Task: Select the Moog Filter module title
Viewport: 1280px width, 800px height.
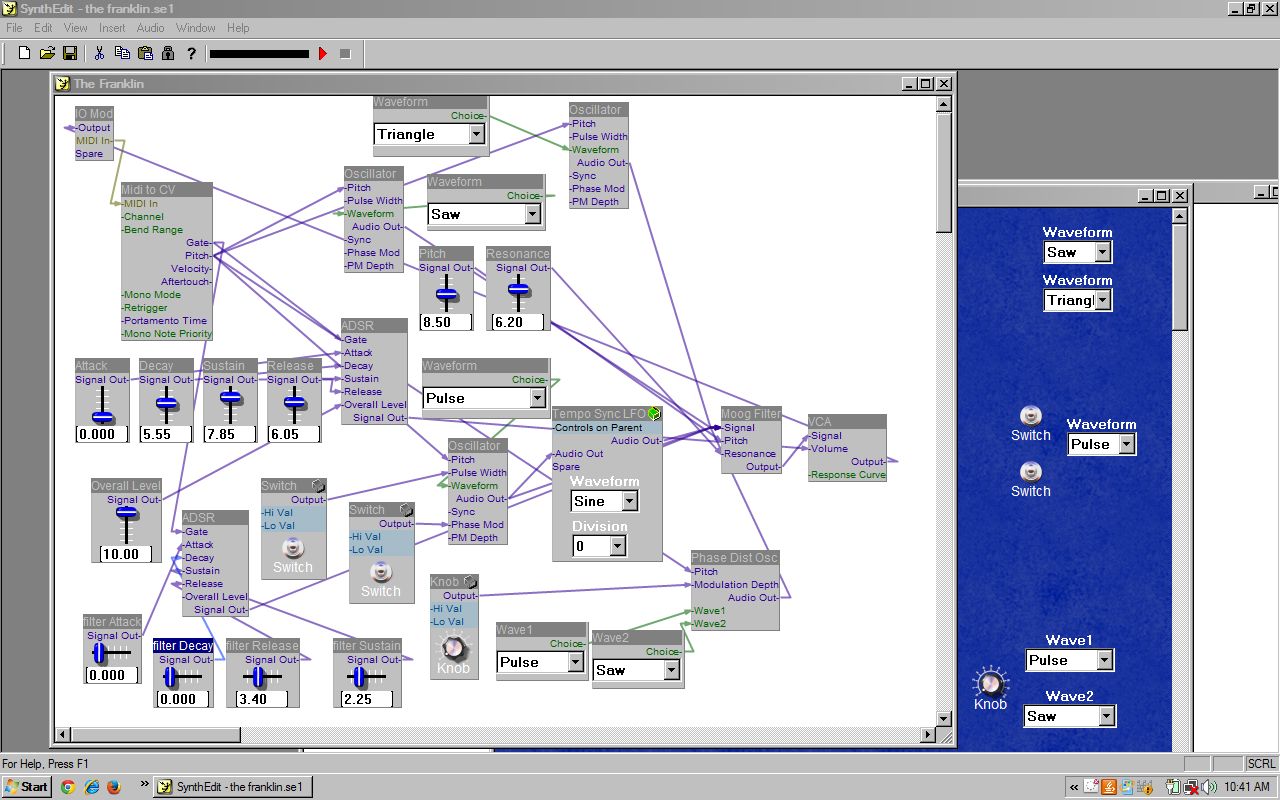Action: [x=751, y=413]
